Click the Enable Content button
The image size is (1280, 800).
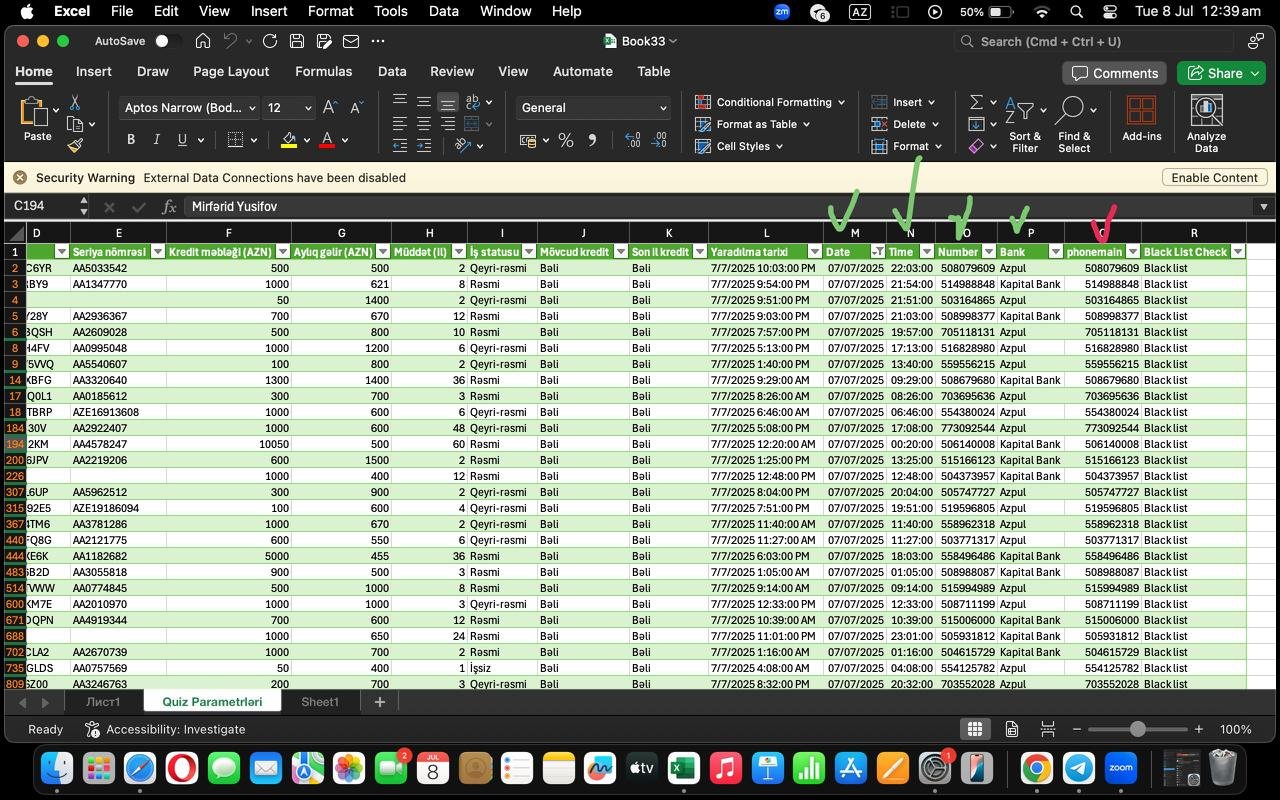pyautogui.click(x=1214, y=177)
